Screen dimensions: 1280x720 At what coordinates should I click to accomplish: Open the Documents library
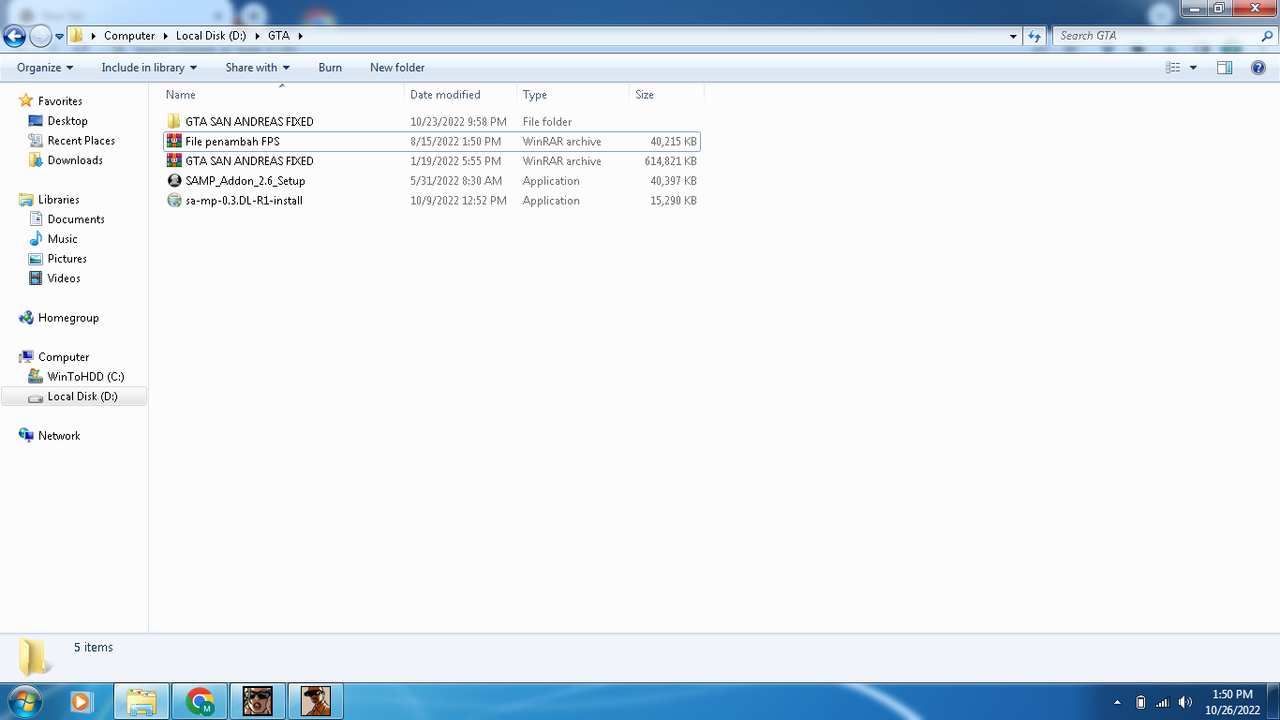point(76,219)
